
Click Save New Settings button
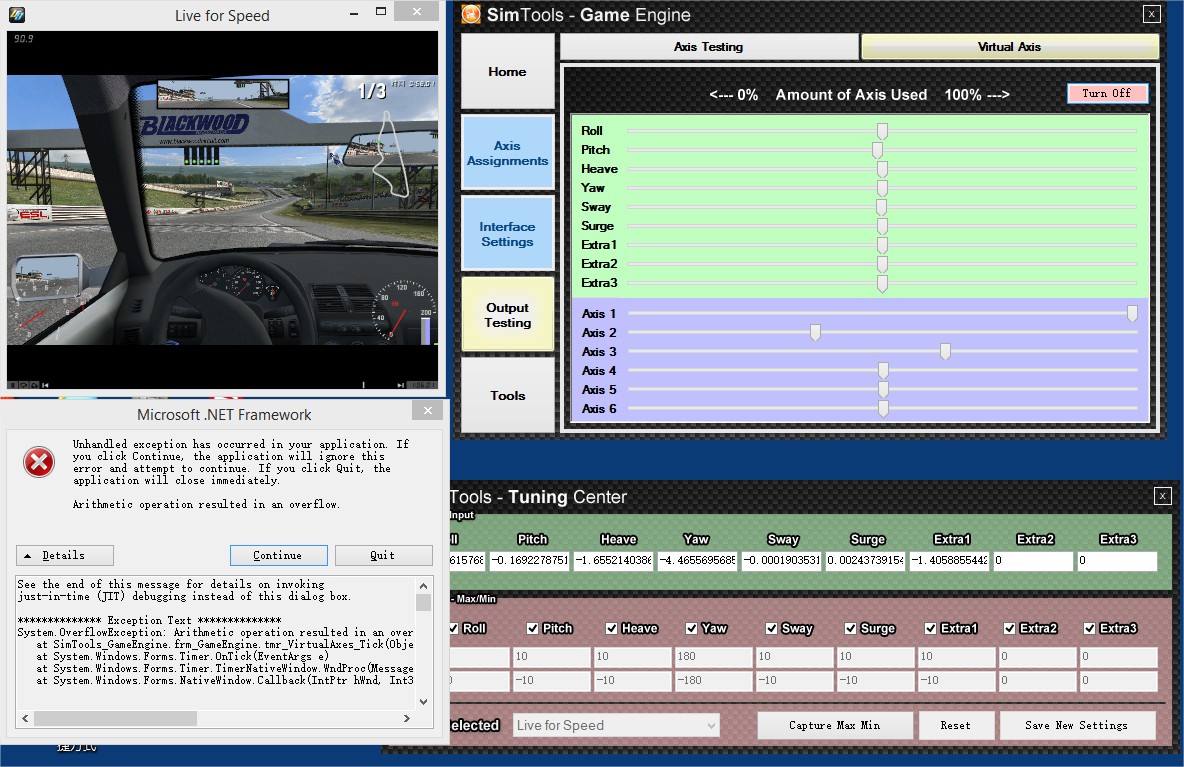coord(1077,725)
